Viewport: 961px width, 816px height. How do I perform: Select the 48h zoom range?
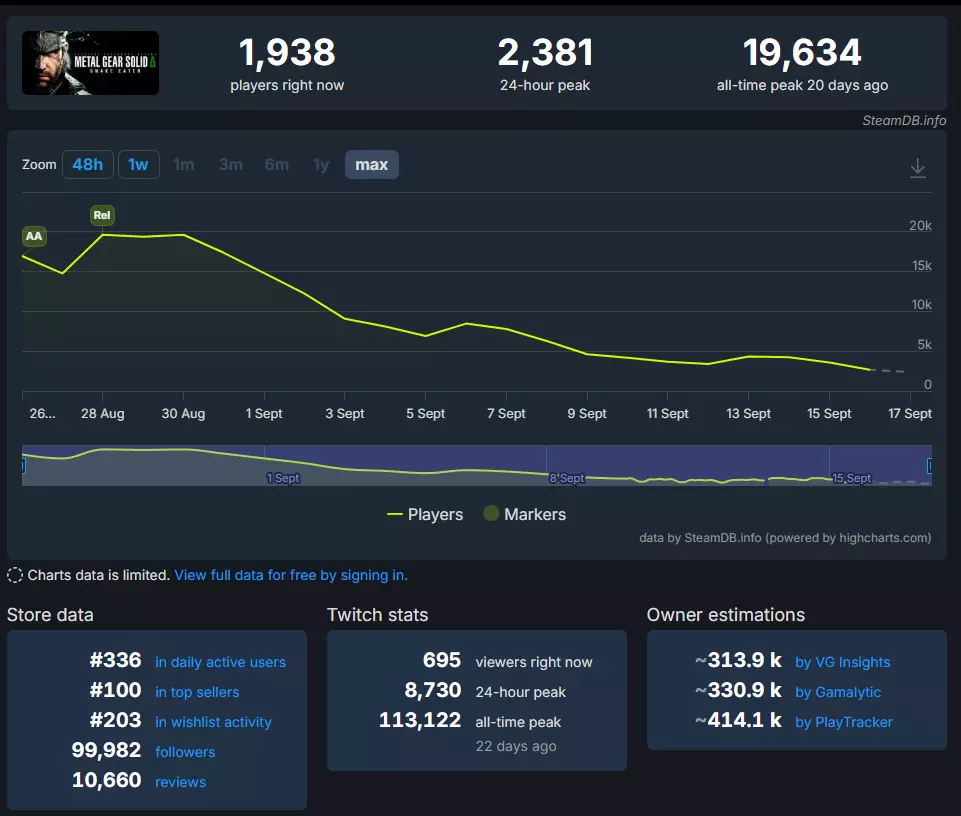point(88,164)
